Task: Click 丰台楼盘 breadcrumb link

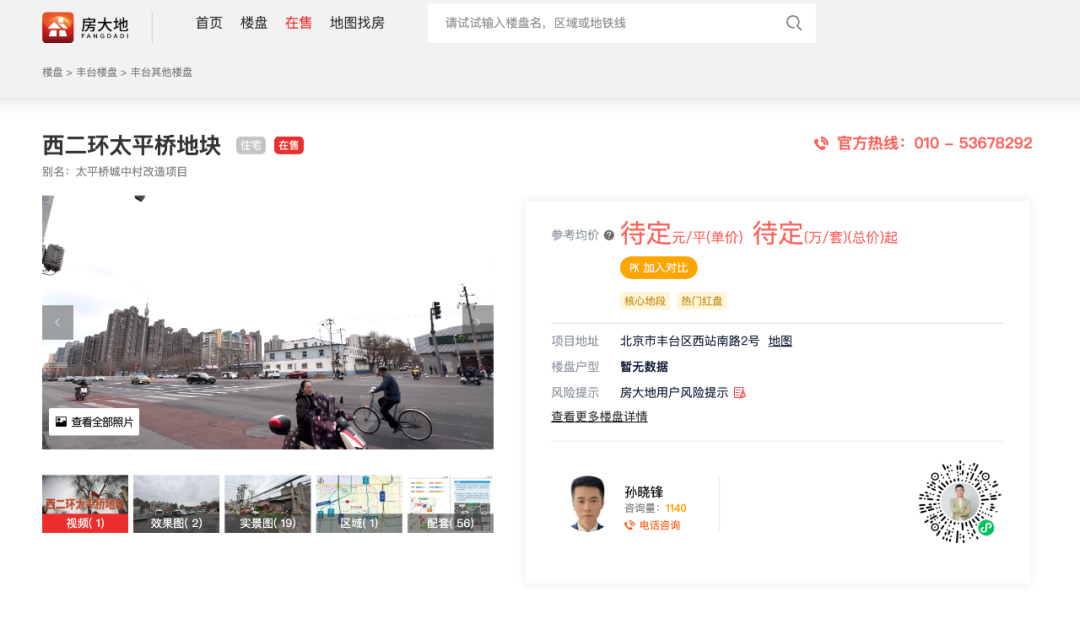Action: point(97,73)
